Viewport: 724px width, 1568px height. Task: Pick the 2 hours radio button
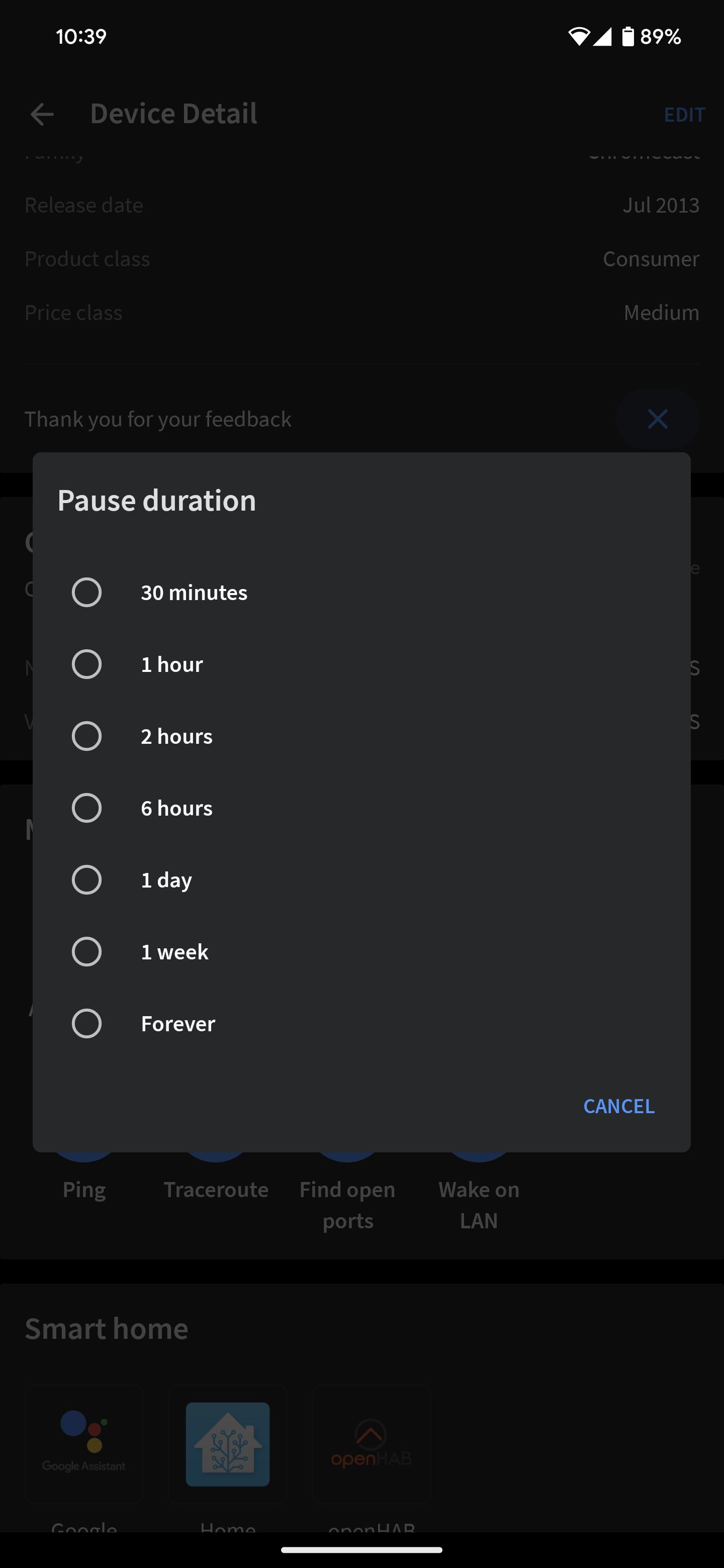[x=86, y=736]
